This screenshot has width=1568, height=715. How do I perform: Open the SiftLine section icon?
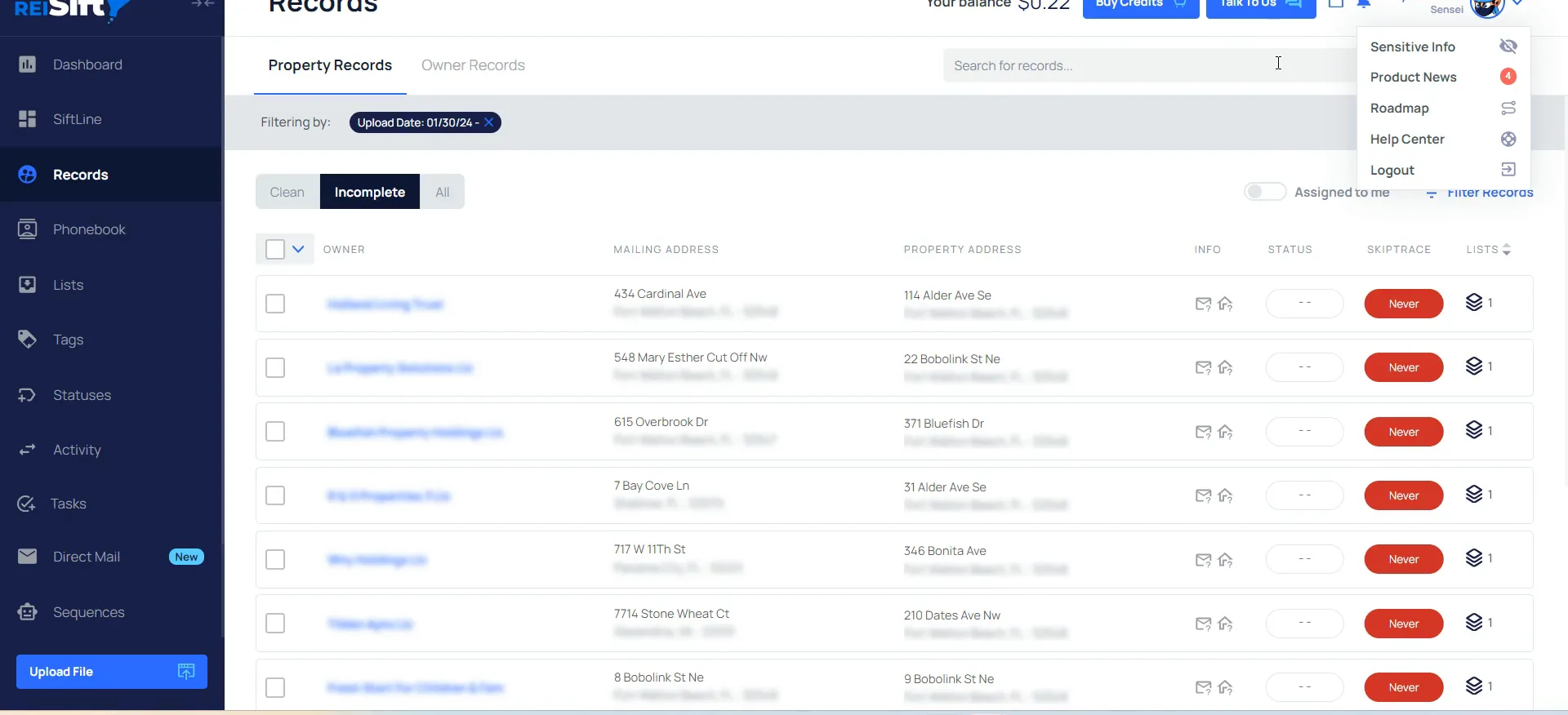[x=27, y=119]
